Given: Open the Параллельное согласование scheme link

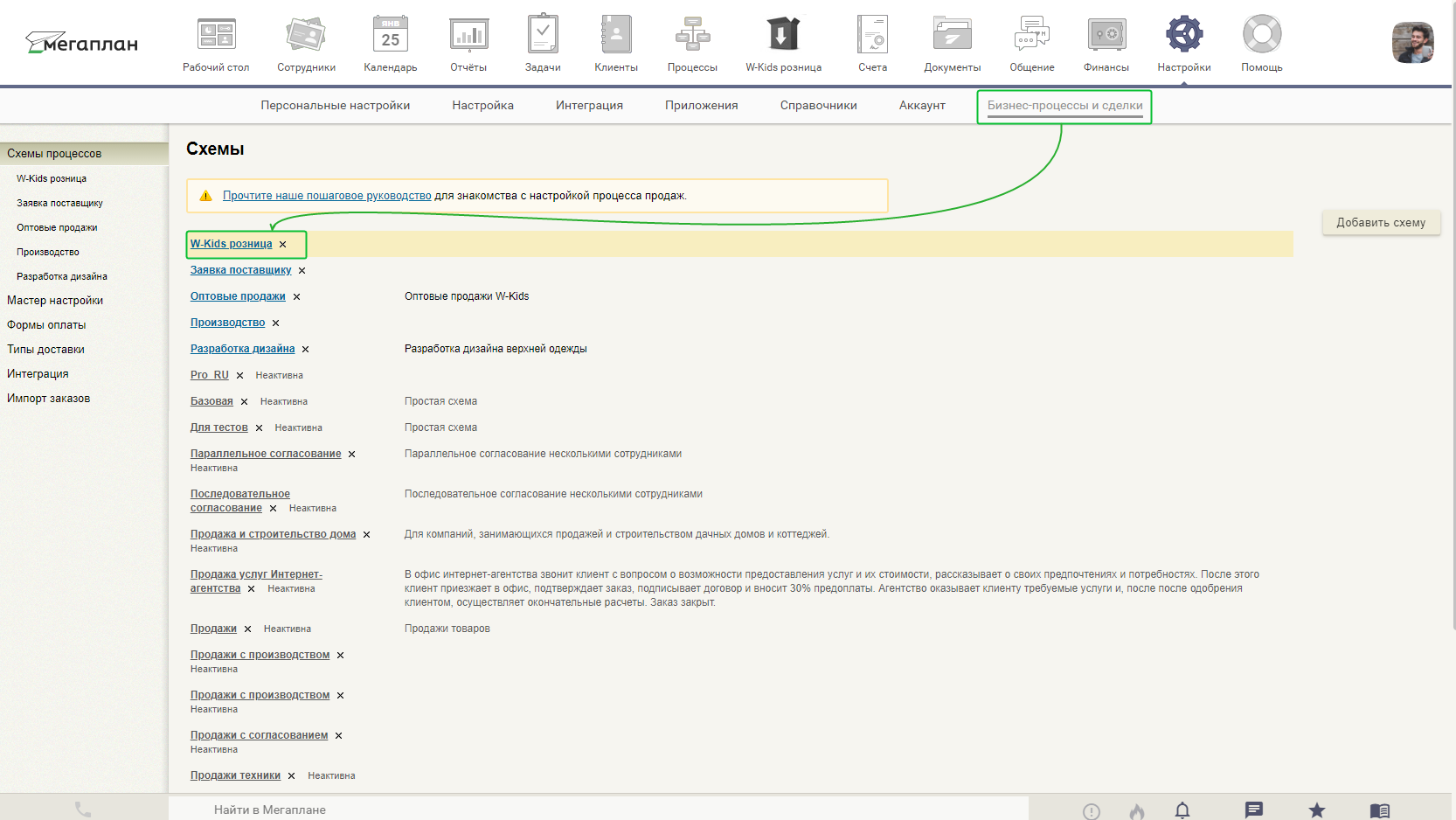Looking at the screenshot, I should pyautogui.click(x=266, y=454).
